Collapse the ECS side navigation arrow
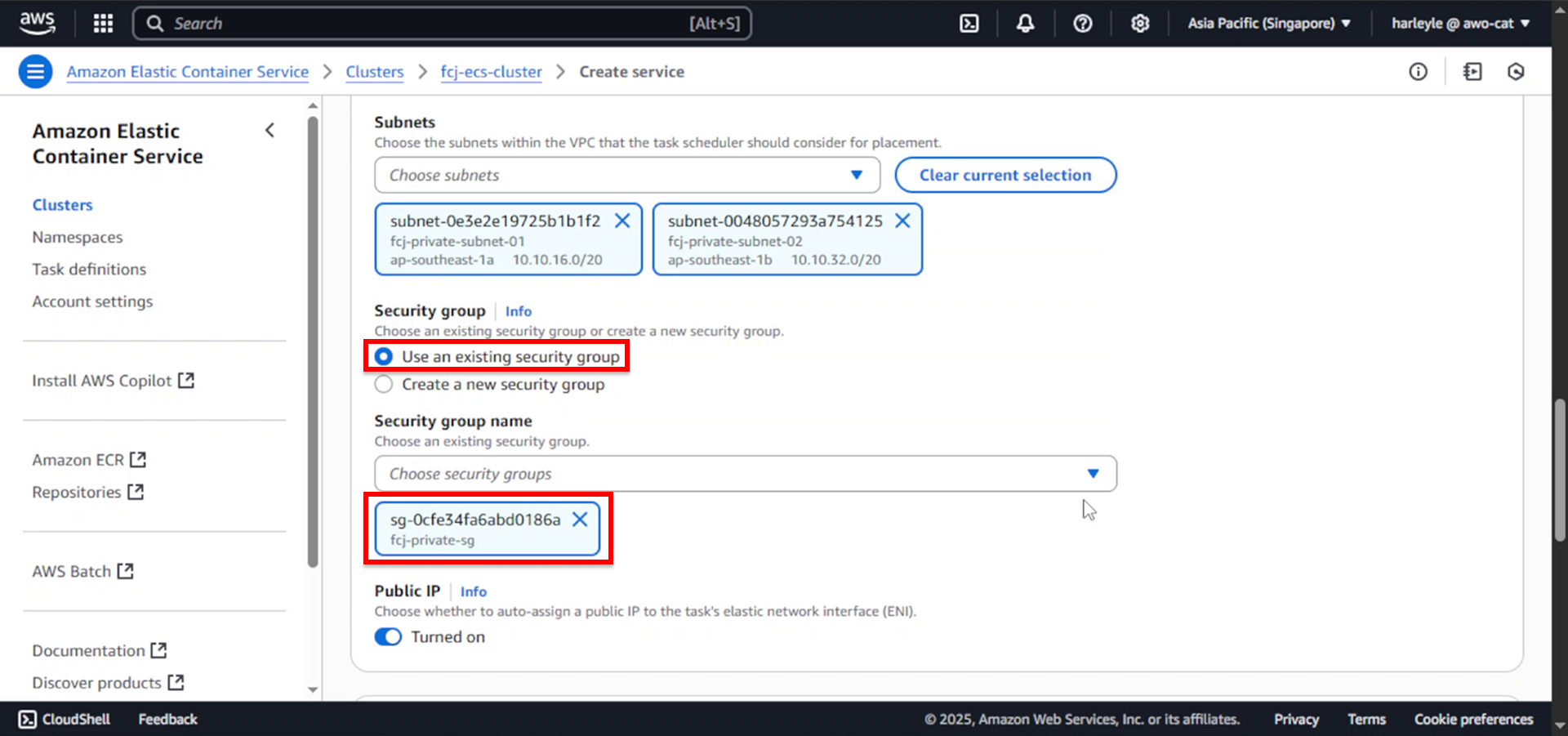The width and height of the screenshot is (1568, 736). tap(269, 130)
